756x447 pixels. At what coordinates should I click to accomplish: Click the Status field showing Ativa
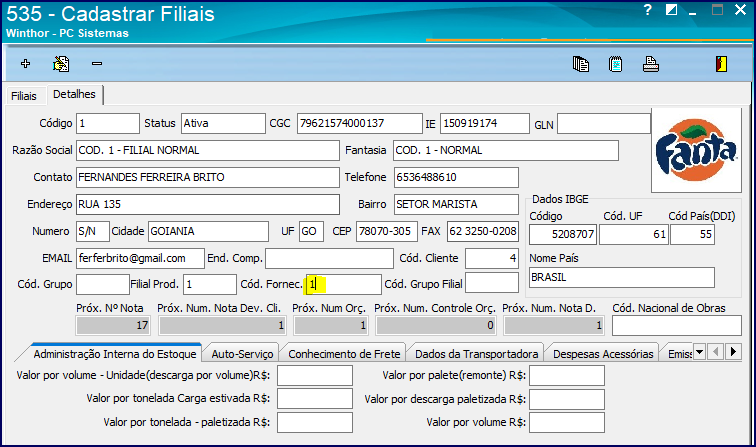[223, 123]
